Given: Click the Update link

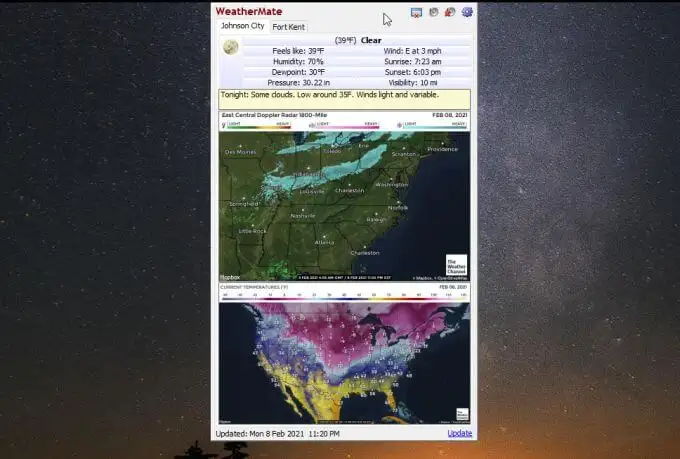Looking at the screenshot, I should 459,433.
